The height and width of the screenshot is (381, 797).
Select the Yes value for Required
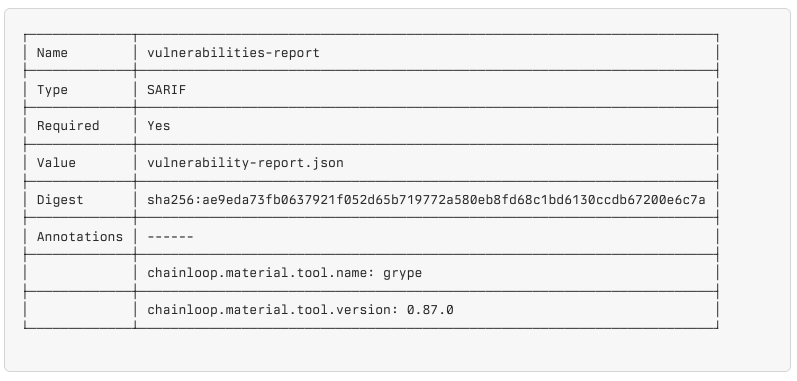click(x=159, y=126)
